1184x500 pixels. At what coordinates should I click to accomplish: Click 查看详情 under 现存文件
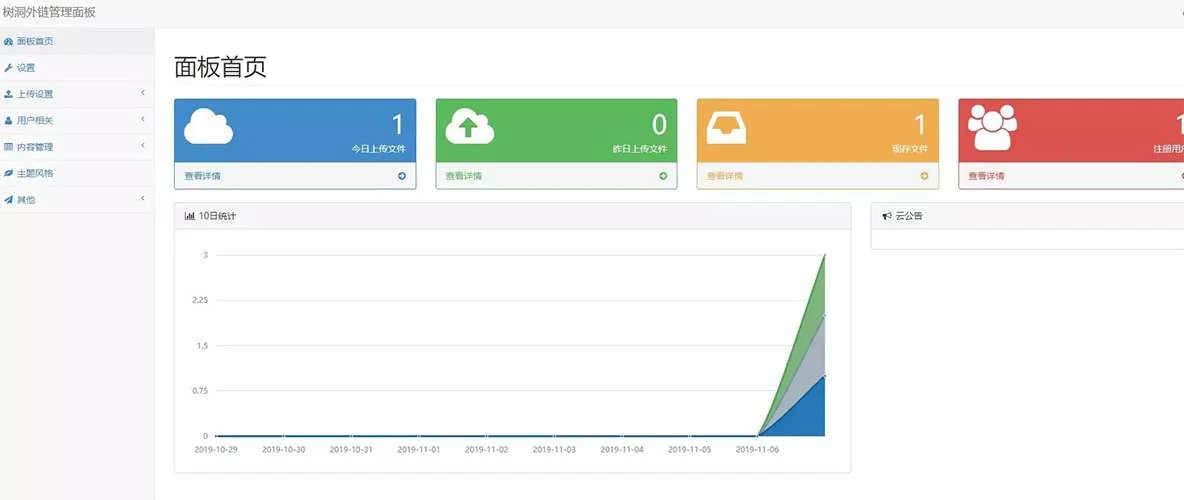pos(725,176)
